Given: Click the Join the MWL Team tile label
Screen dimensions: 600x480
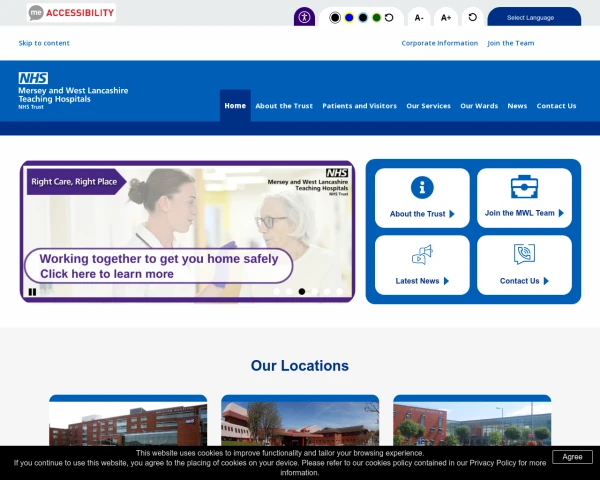Looking at the screenshot, I should (520, 213).
